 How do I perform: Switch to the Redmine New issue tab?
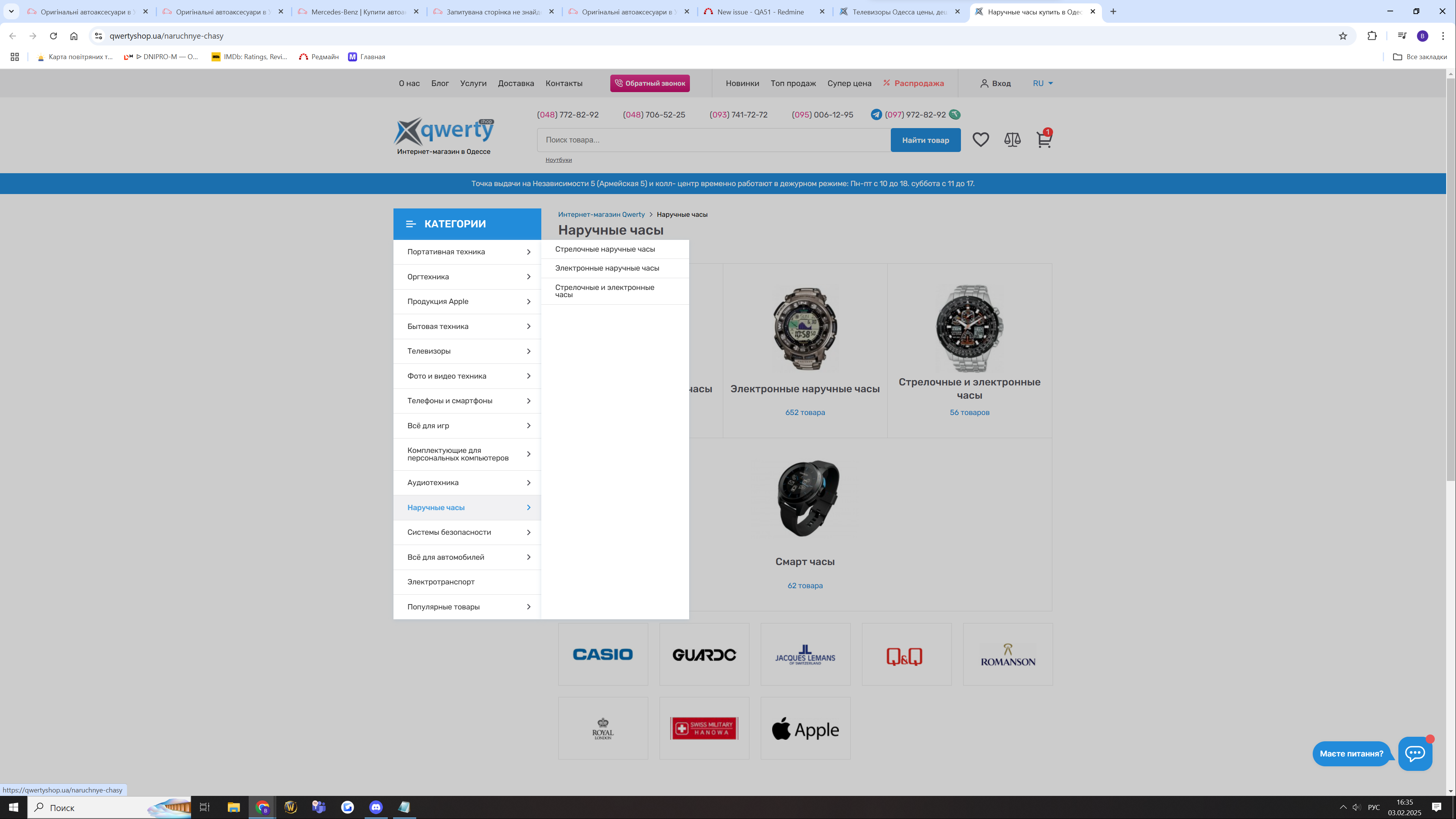[x=760, y=12]
